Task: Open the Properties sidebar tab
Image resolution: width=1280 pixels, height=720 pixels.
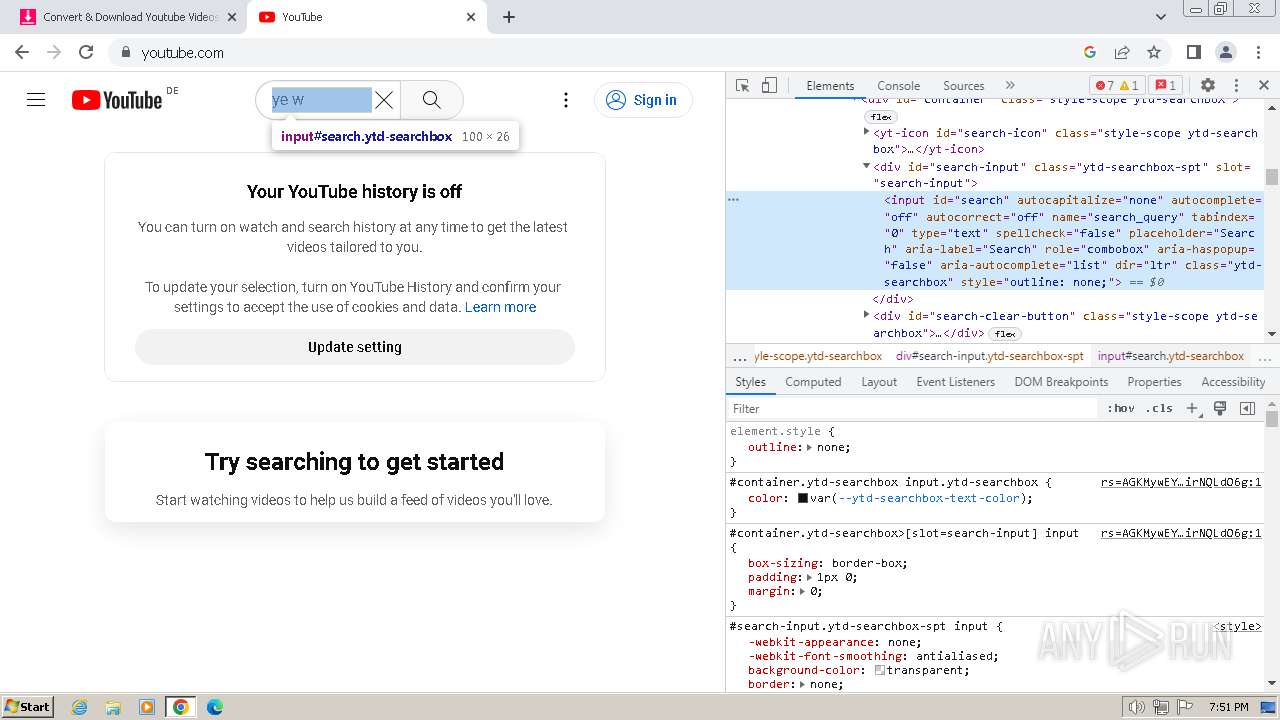Action: [1154, 382]
